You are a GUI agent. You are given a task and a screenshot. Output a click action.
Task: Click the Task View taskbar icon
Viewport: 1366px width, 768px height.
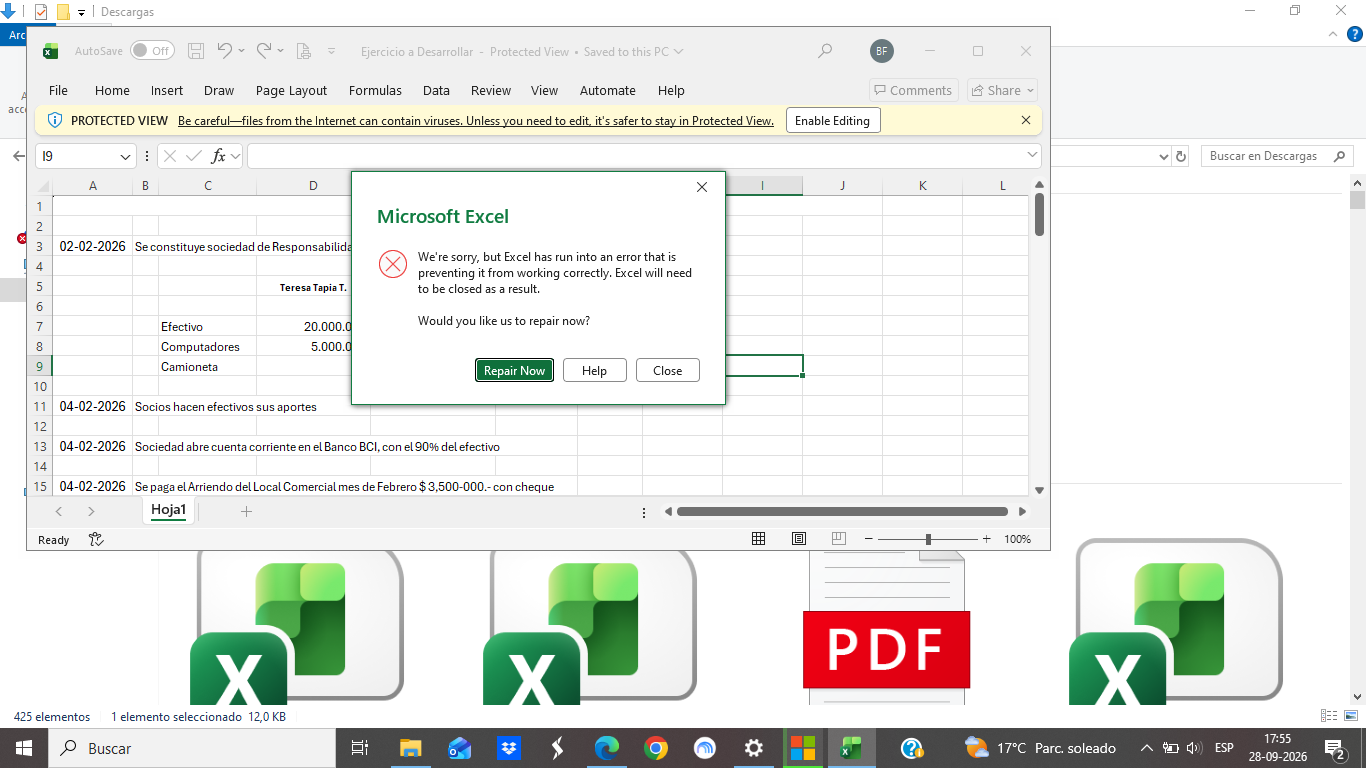click(x=360, y=748)
